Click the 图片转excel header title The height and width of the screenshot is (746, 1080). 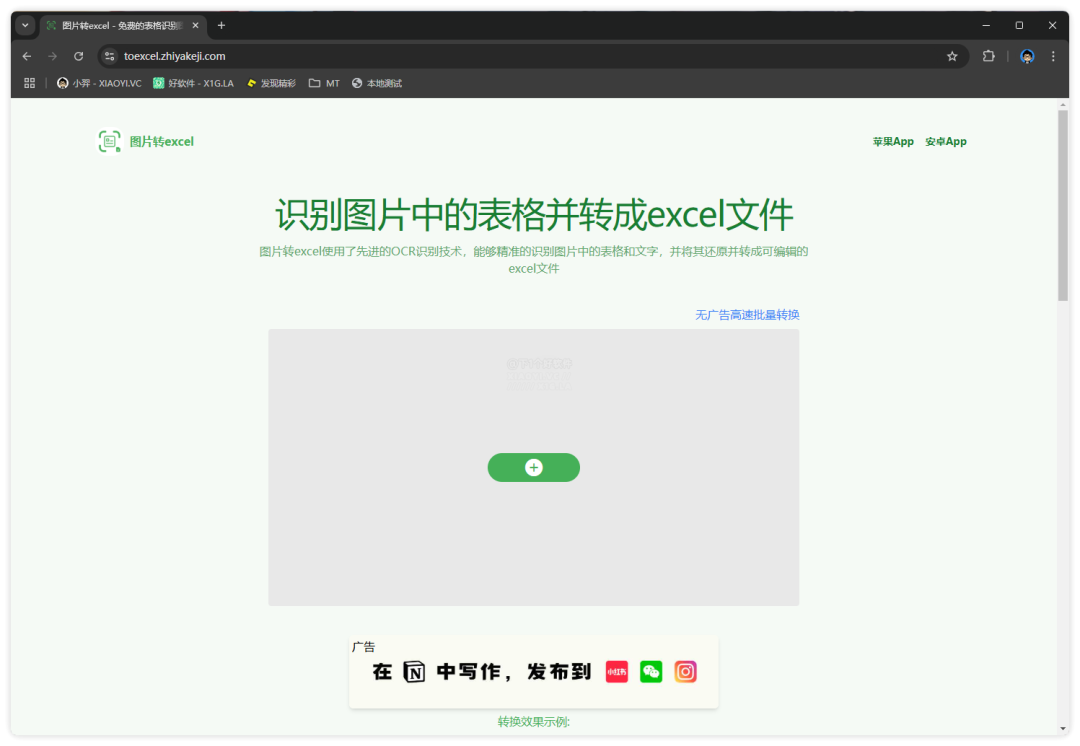point(162,141)
